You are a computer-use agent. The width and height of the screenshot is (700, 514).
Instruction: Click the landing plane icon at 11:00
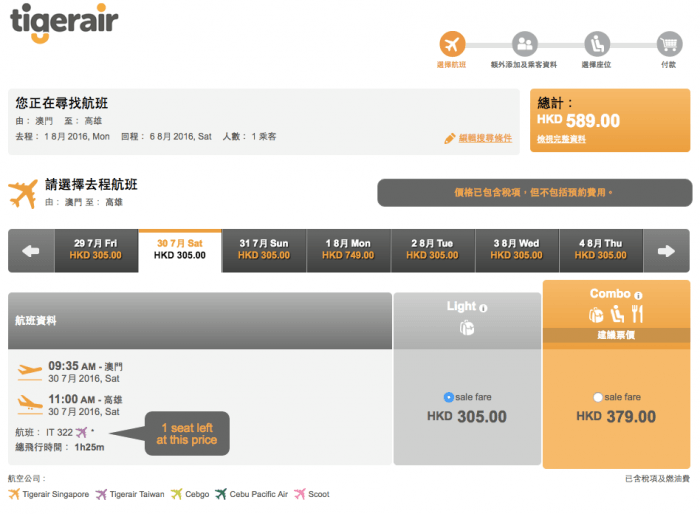point(29,405)
